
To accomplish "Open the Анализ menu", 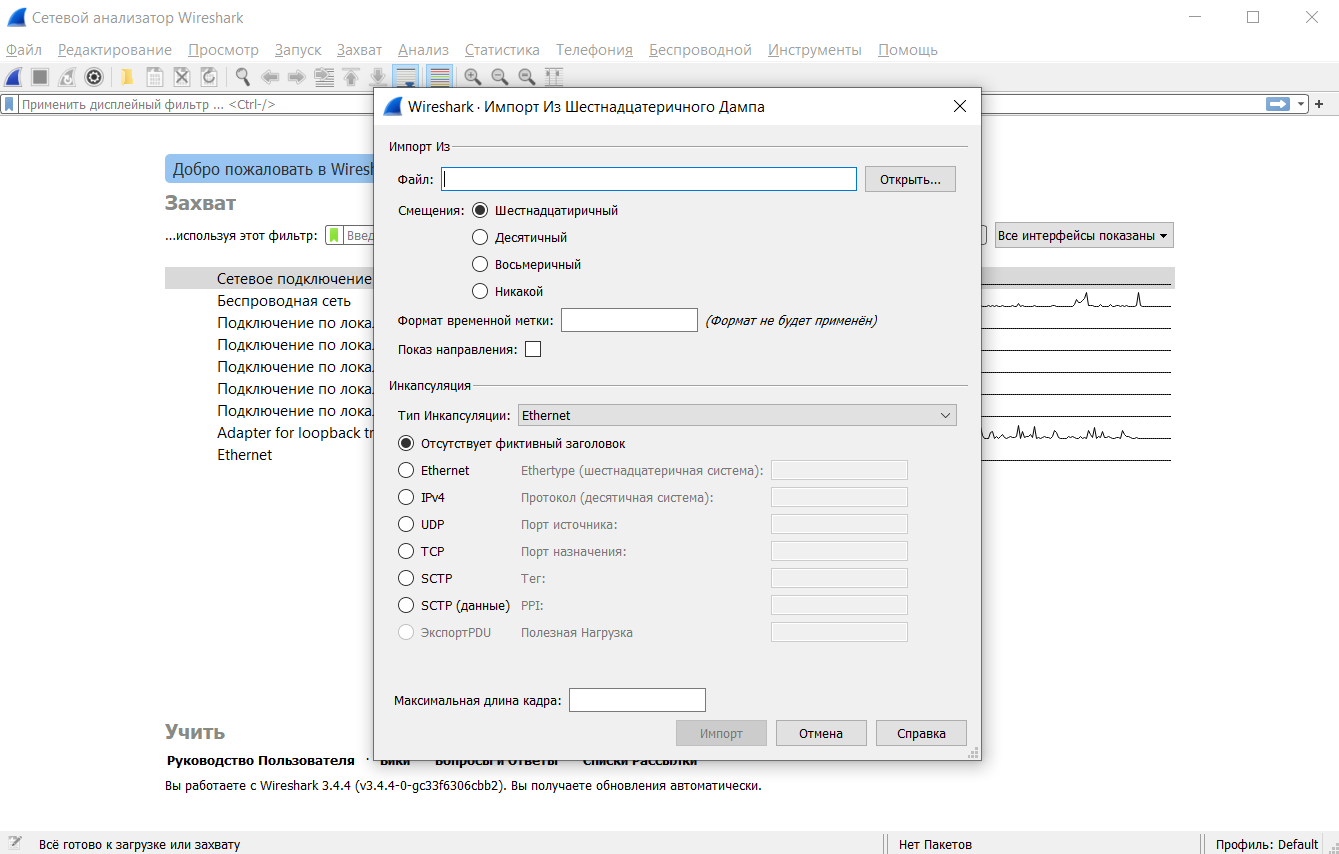I will (x=423, y=50).
